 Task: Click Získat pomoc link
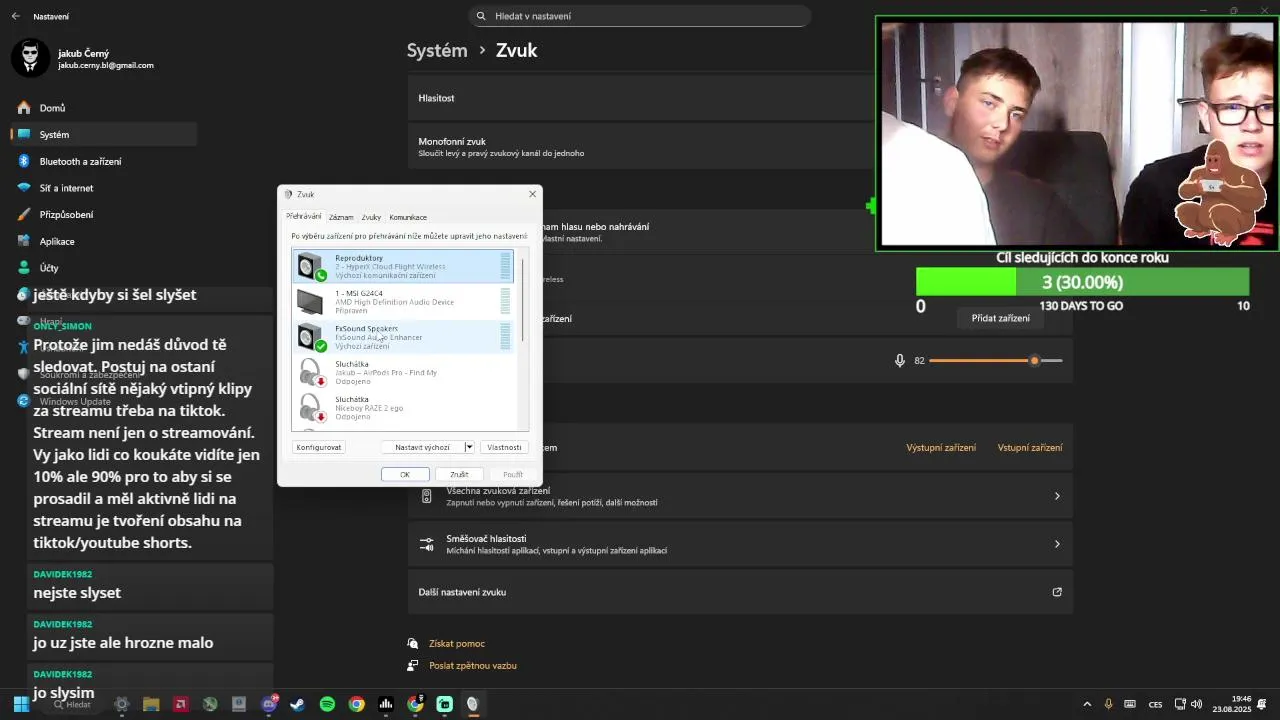pyautogui.click(x=457, y=644)
